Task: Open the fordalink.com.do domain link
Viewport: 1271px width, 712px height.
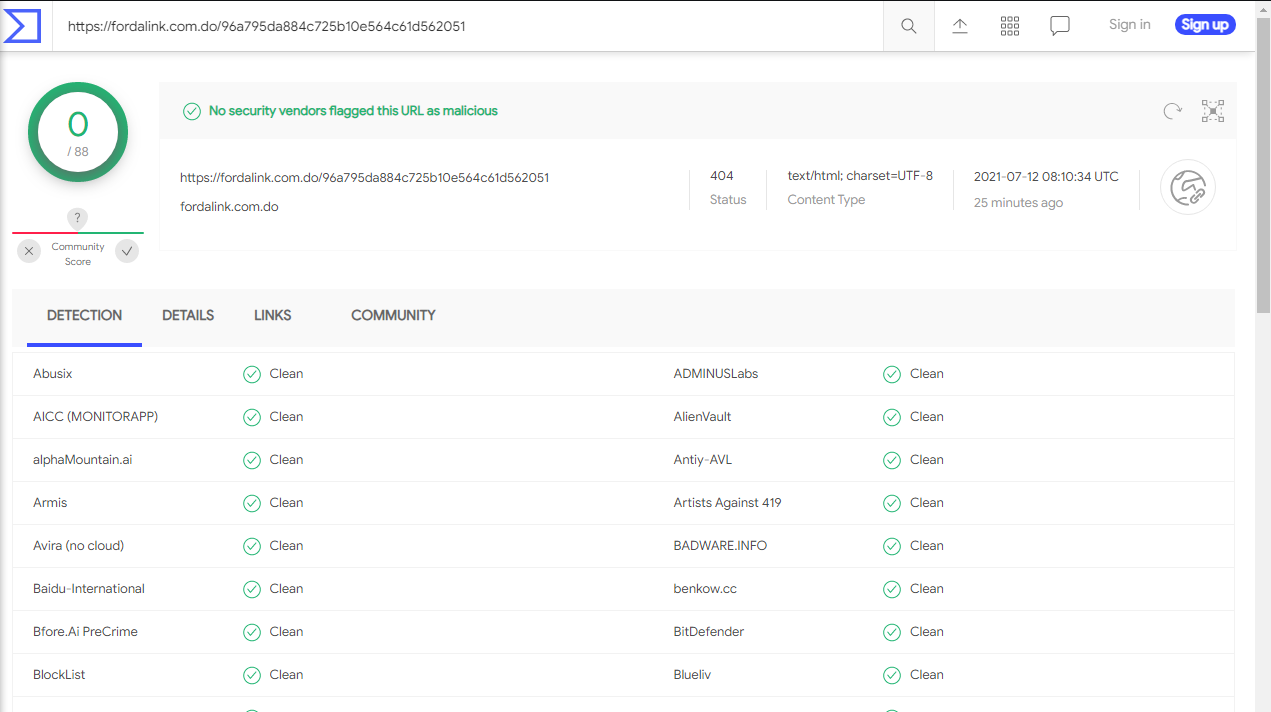Action: [229, 205]
